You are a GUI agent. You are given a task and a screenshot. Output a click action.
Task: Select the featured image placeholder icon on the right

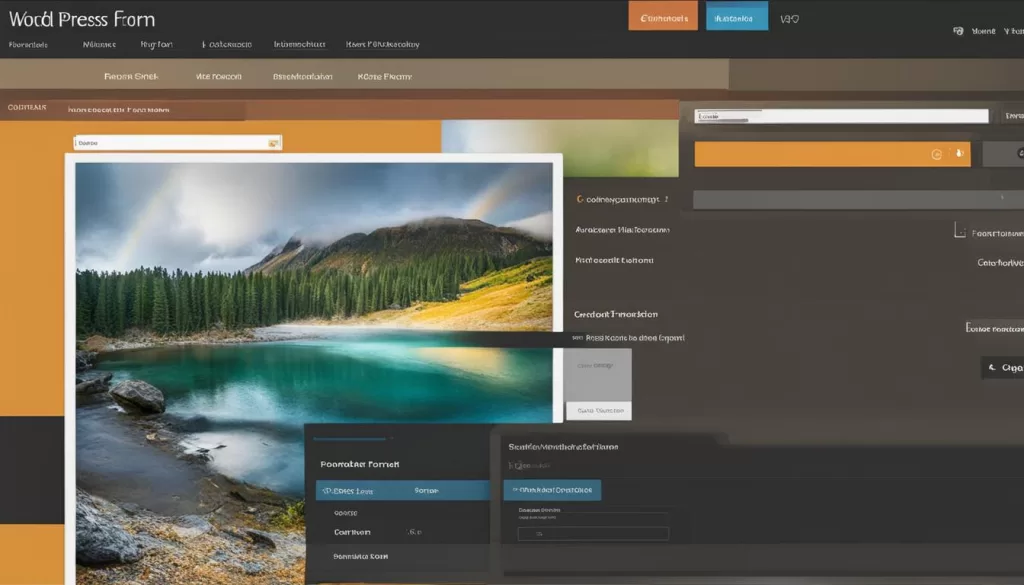[x=958, y=230]
